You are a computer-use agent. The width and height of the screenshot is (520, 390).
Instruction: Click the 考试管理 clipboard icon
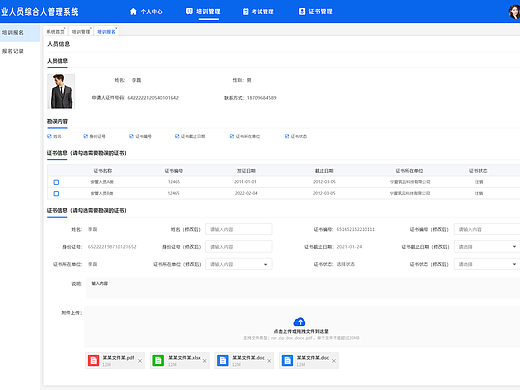[246, 12]
